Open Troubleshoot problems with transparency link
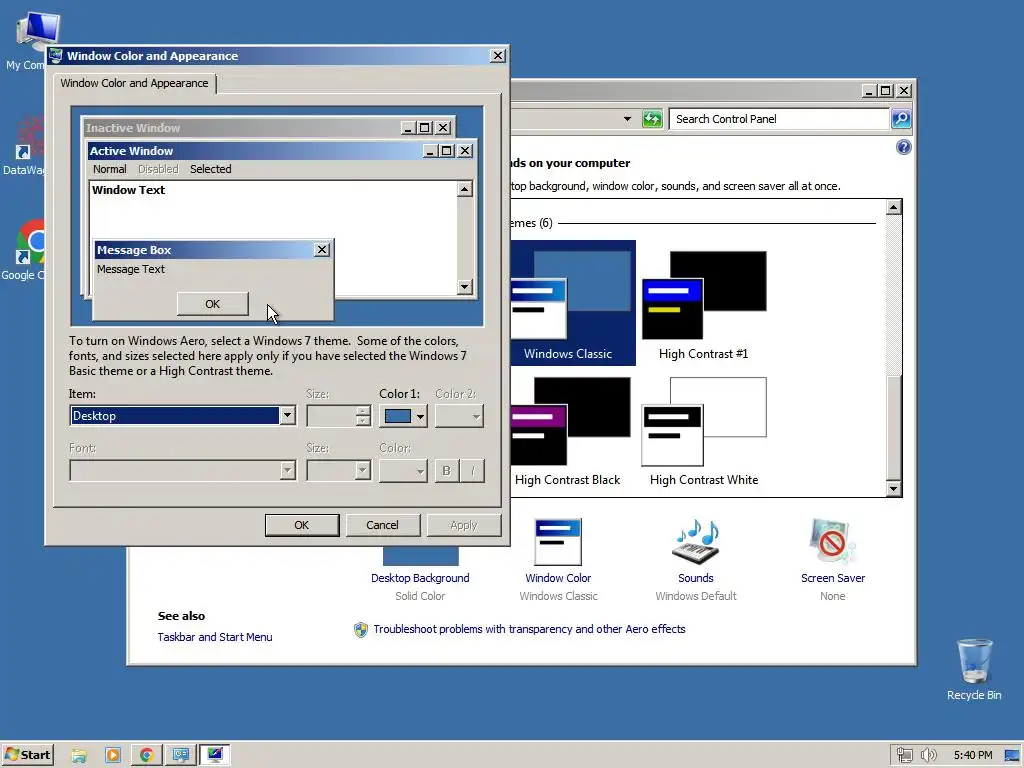This screenshot has width=1024, height=768. (x=530, y=629)
